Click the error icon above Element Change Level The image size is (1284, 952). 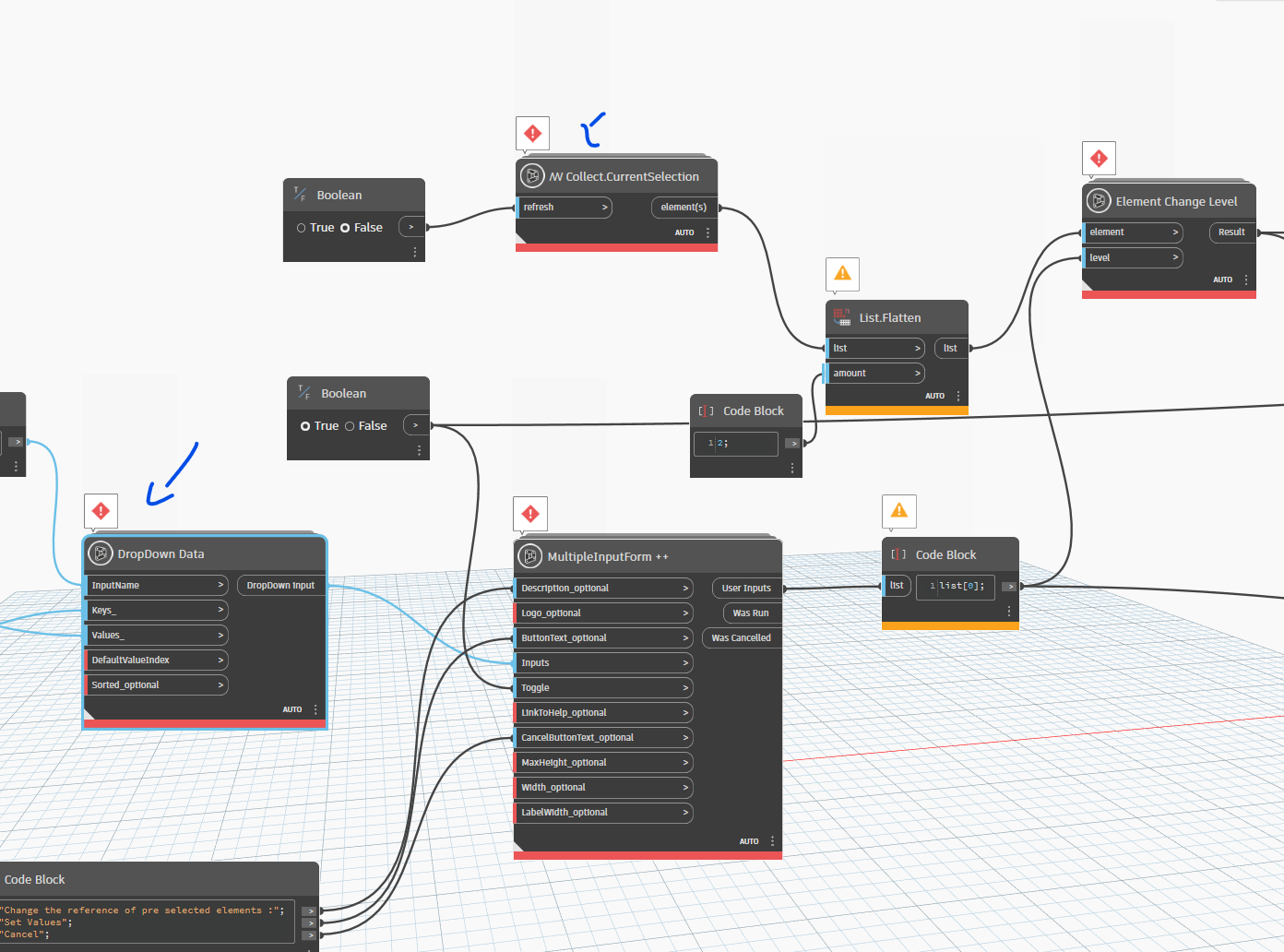(x=1098, y=158)
